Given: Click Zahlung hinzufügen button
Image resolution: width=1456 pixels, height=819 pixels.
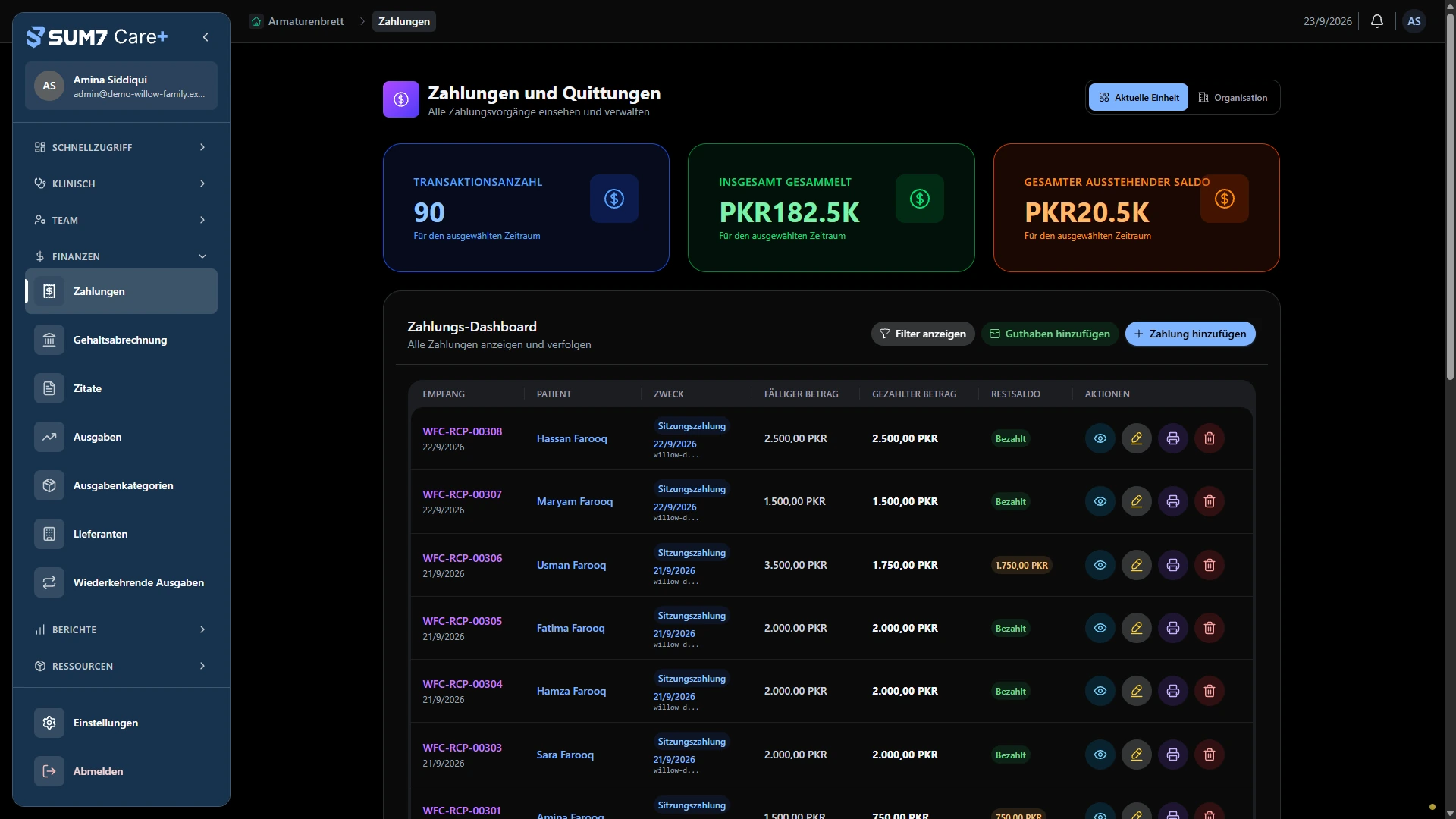Looking at the screenshot, I should click(x=1190, y=334).
